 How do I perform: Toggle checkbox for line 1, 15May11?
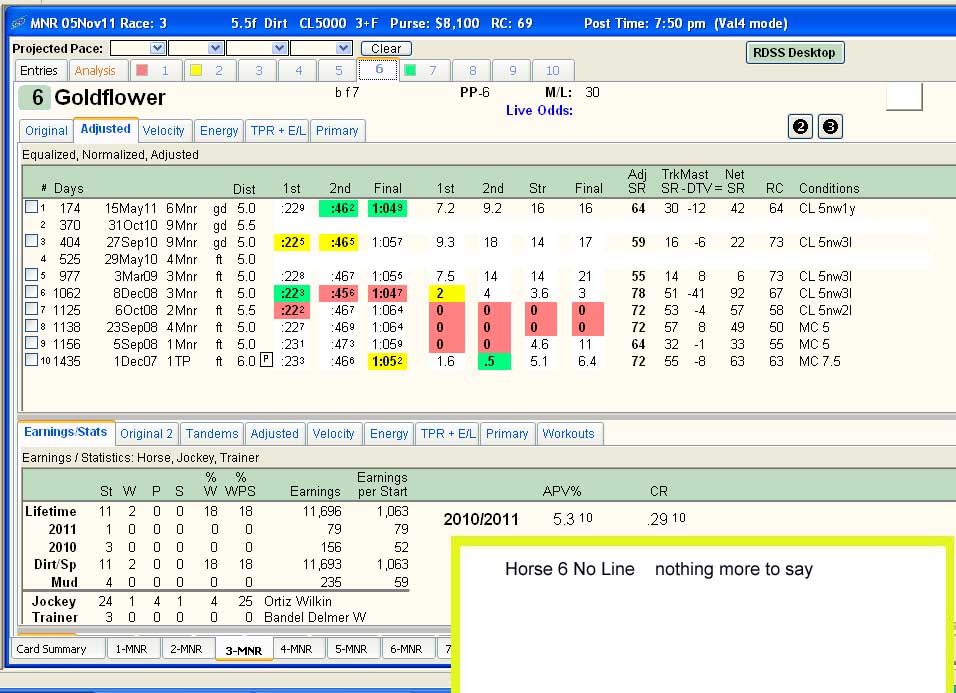31,207
